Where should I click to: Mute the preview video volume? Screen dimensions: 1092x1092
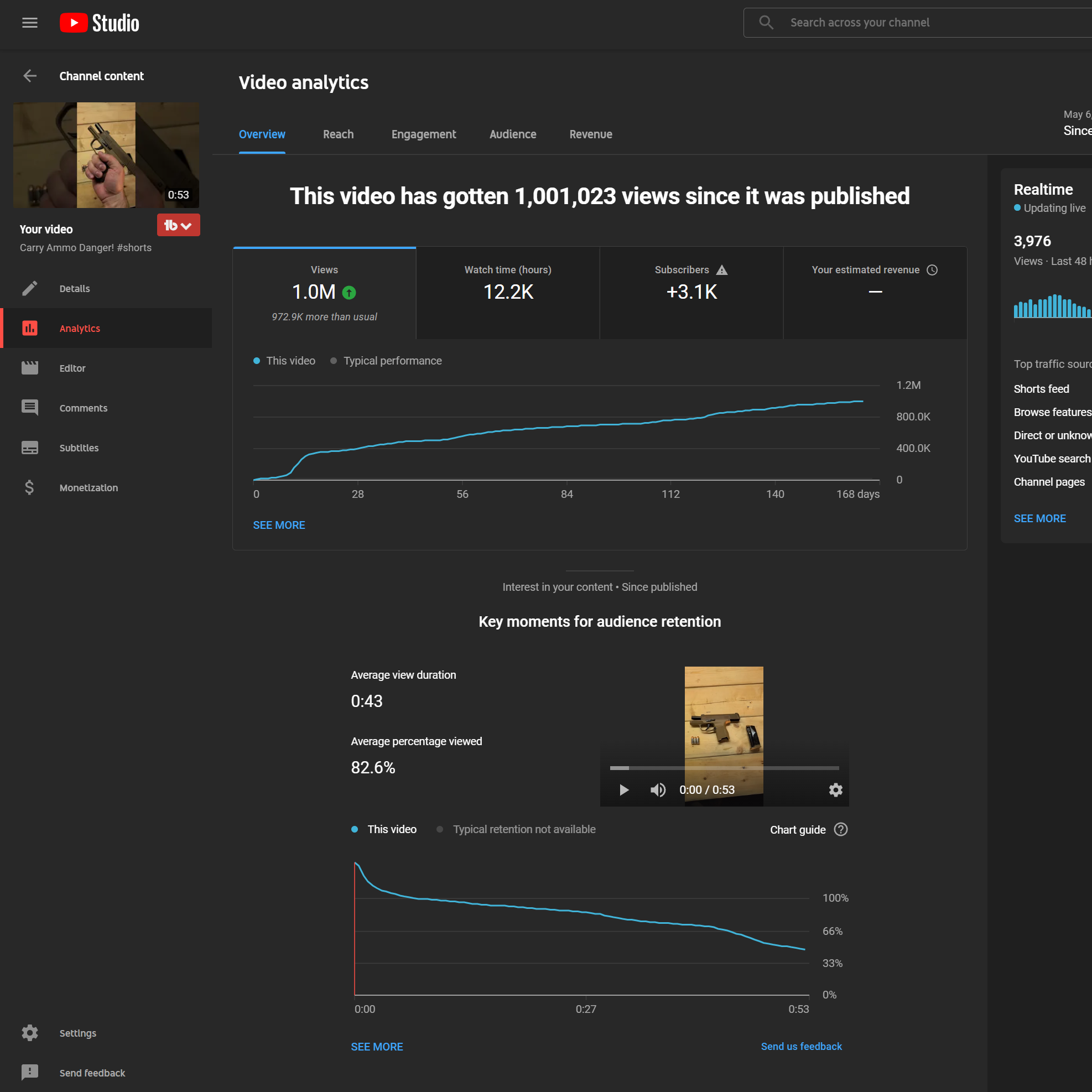(657, 789)
